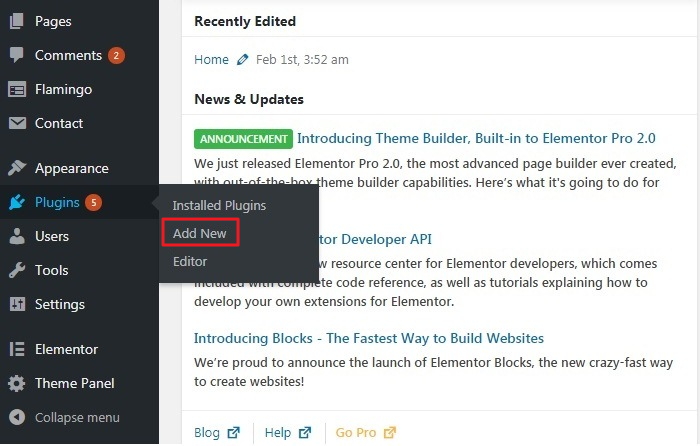
Task: Click the 'Feb 1st, 3:52 am' timestamp
Action: [x=302, y=59]
